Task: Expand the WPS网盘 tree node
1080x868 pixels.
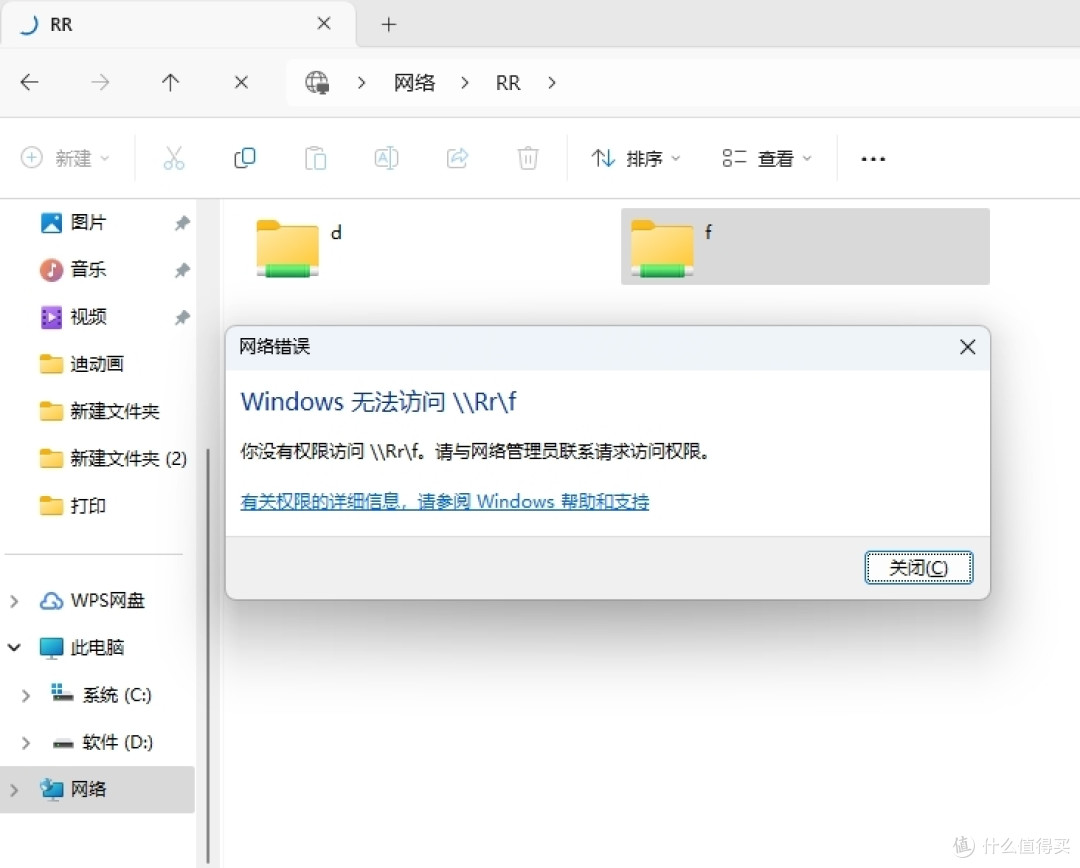Action: 14,601
